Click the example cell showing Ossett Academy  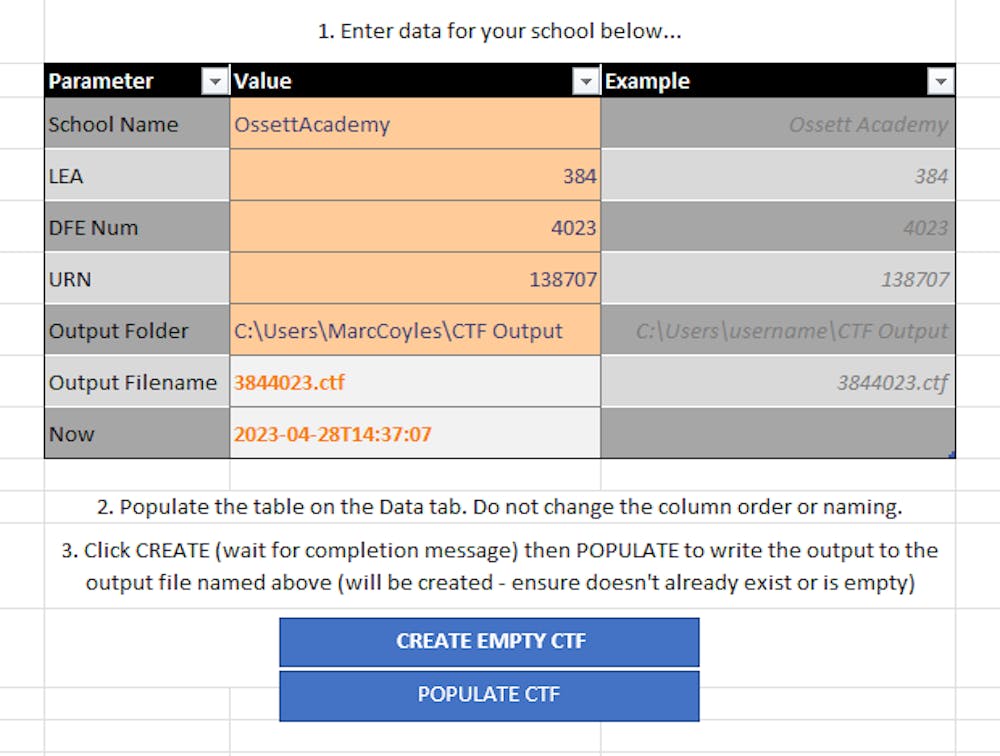point(778,125)
